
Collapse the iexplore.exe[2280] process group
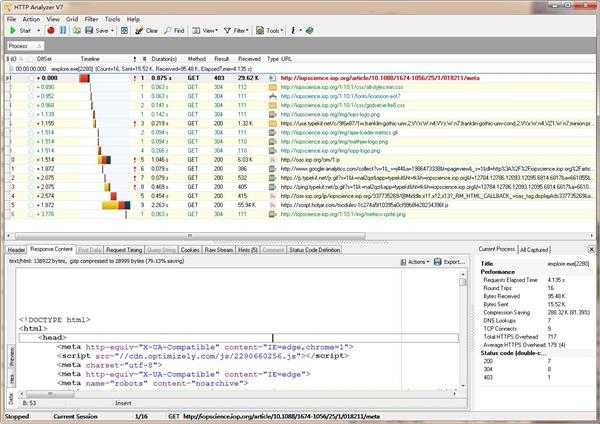pos(11,69)
